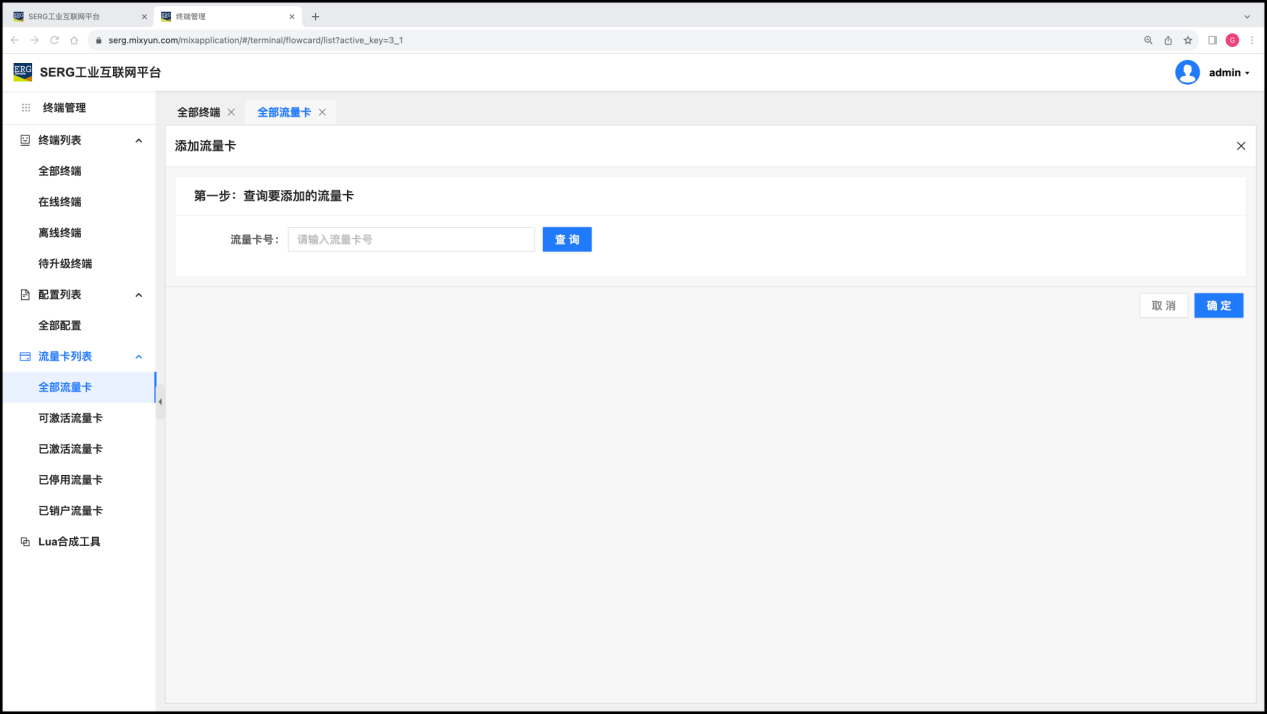Click the browser share icon

1168,40
